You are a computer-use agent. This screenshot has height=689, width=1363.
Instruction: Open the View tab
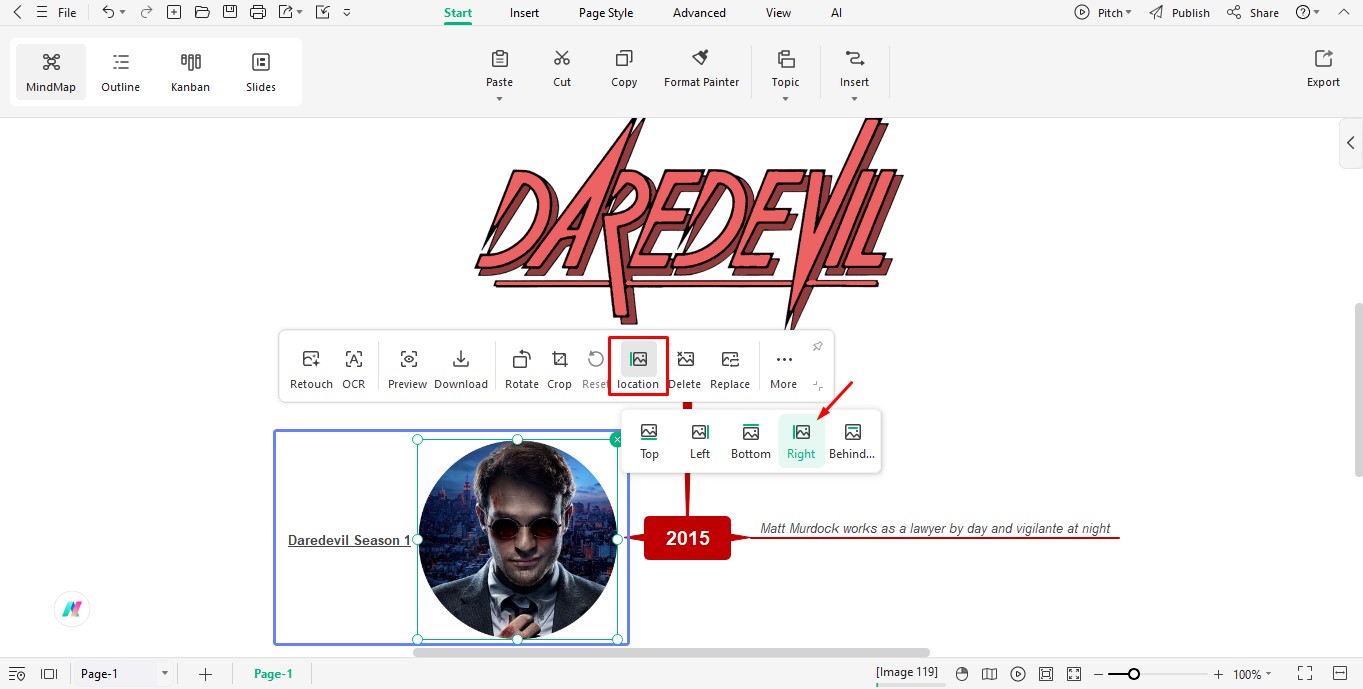[x=778, y=13]
